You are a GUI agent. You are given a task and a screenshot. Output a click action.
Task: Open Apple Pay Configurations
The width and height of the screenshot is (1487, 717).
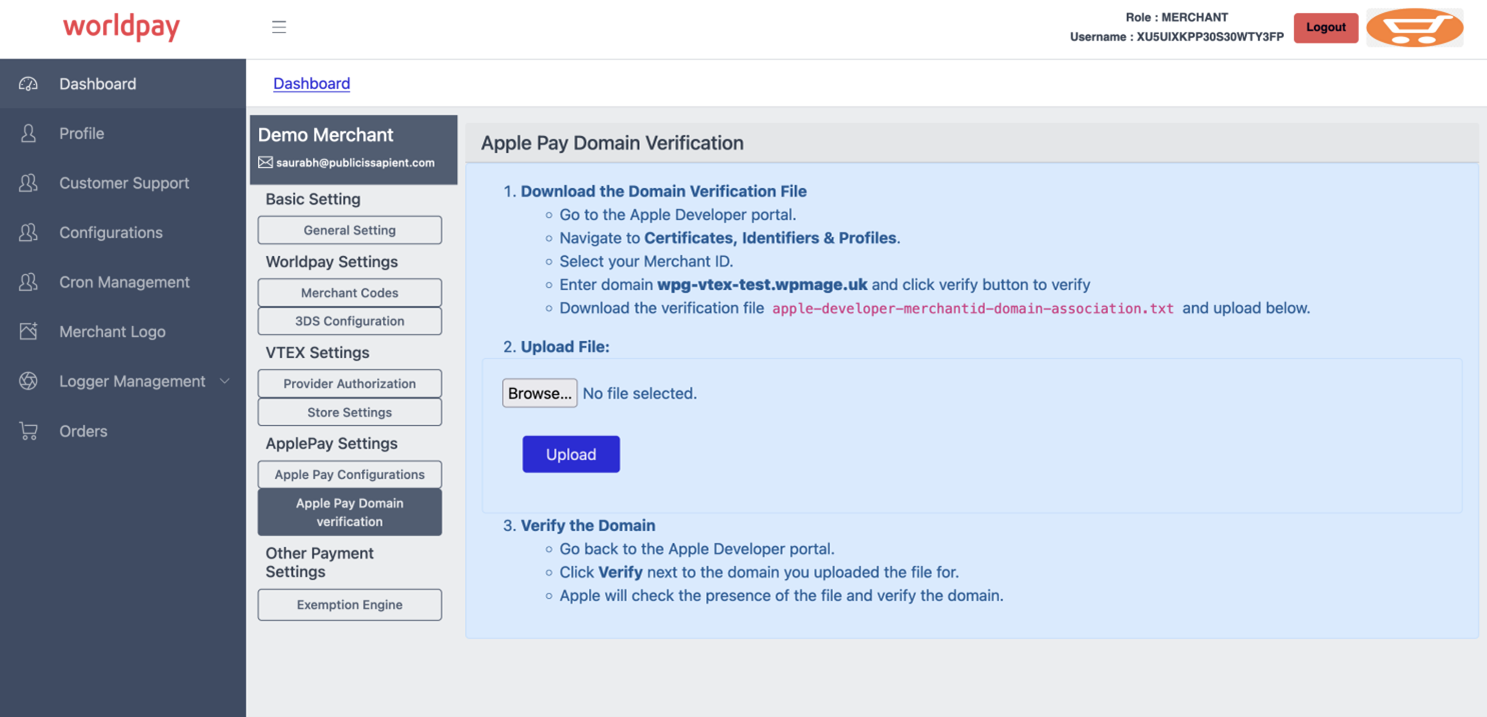349,475
